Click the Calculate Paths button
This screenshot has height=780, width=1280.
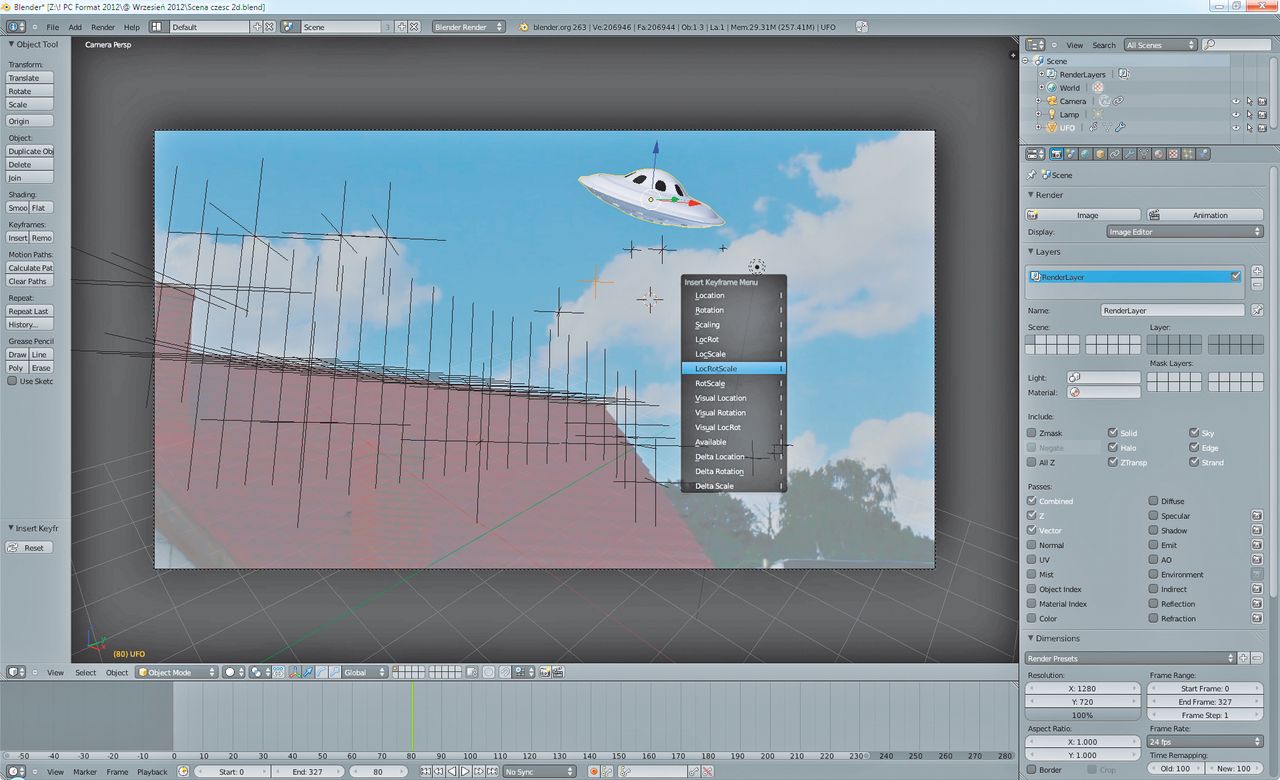tap(30, 268)
